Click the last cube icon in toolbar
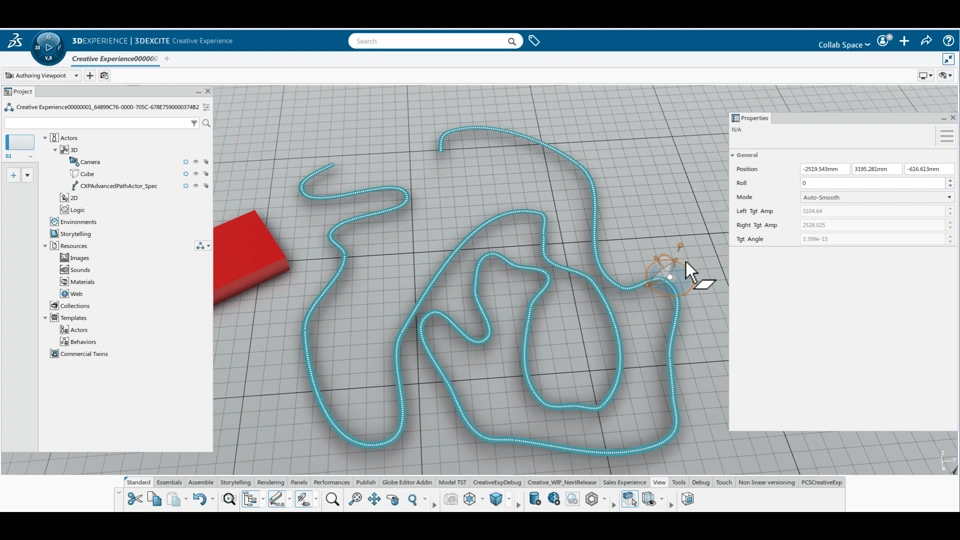Image resolution: width=960 pixels, height=540 pixels. point(688,499)
